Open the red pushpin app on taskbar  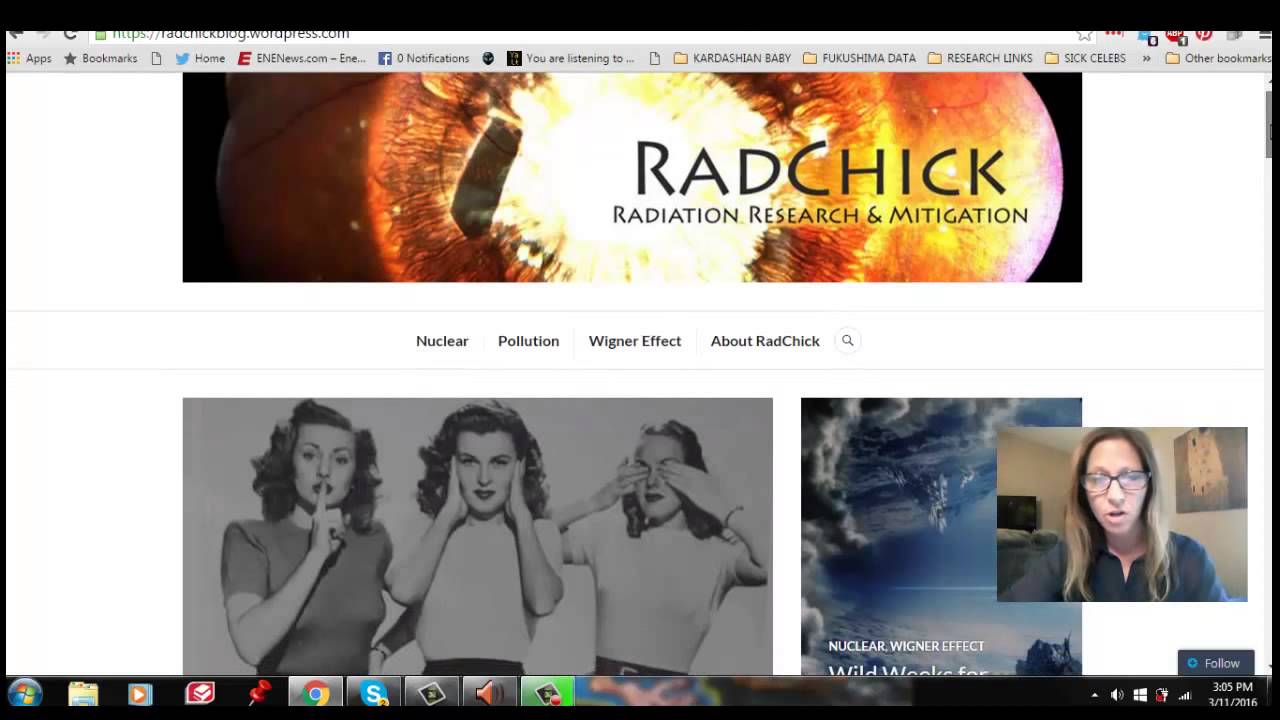(259, 693)
